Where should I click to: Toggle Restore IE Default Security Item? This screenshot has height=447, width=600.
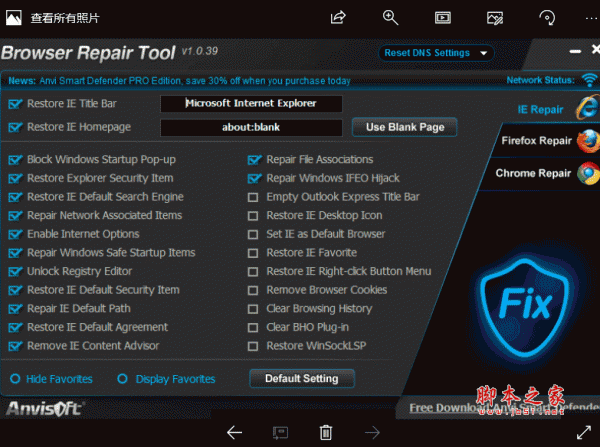click(x=15, y=290)
